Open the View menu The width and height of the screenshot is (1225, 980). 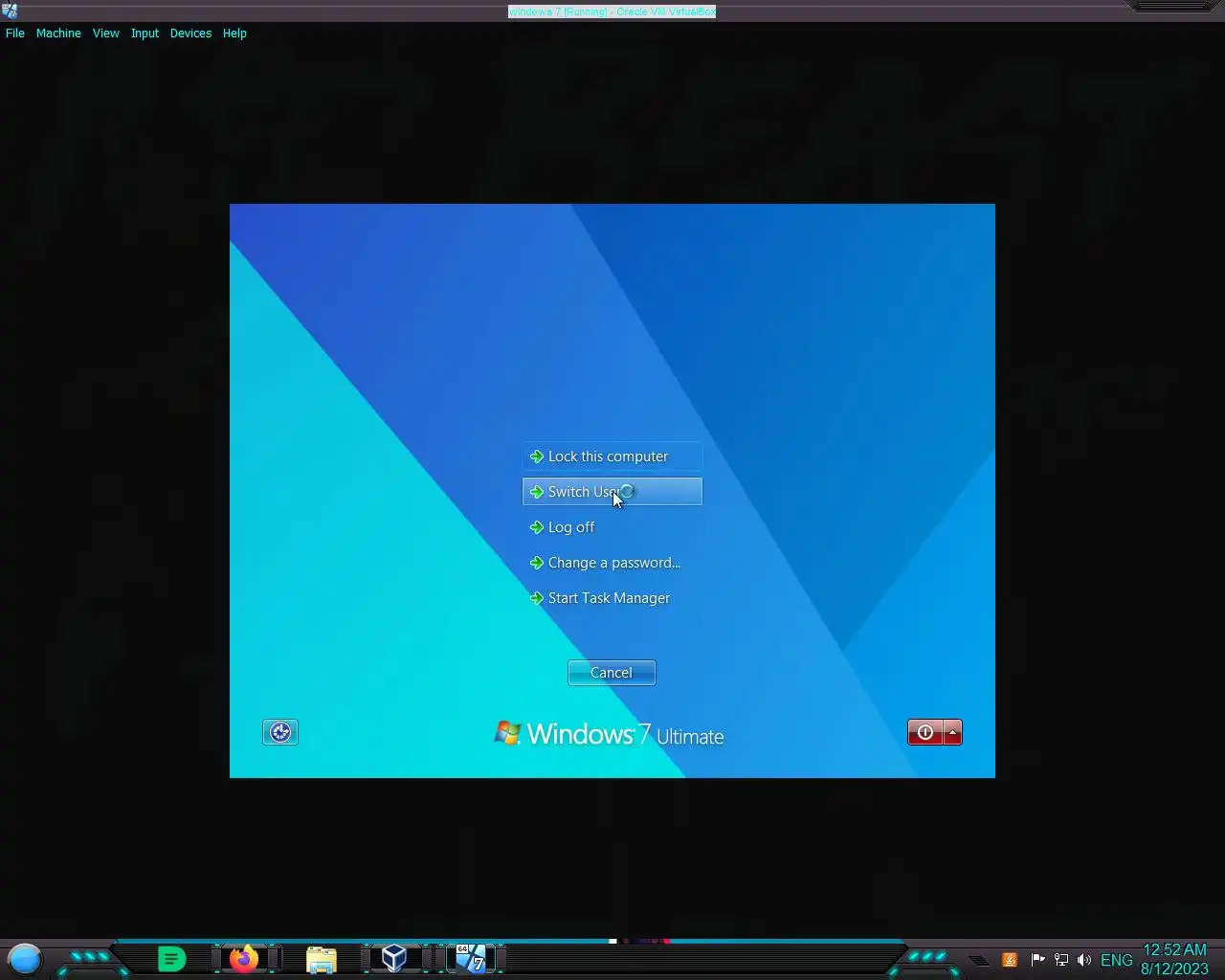105,33
